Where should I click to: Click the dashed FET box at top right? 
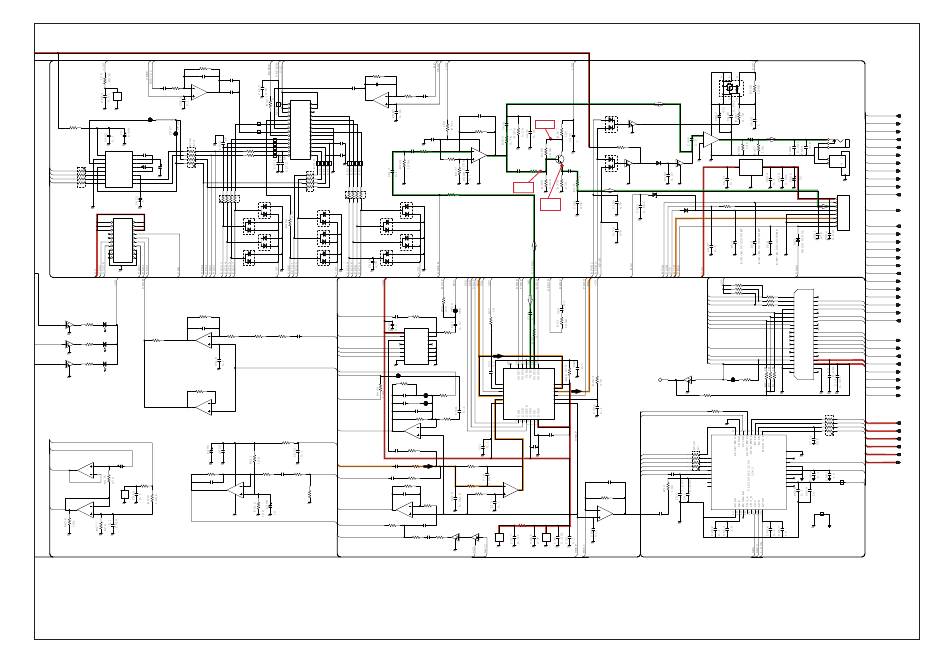[x=731, y=88]
